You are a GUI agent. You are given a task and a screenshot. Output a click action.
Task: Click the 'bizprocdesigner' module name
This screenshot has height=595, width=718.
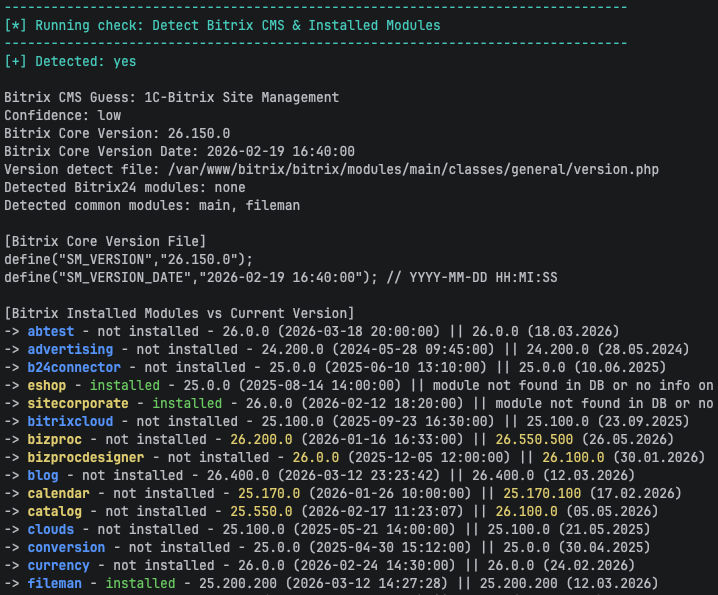pos(86,457)
